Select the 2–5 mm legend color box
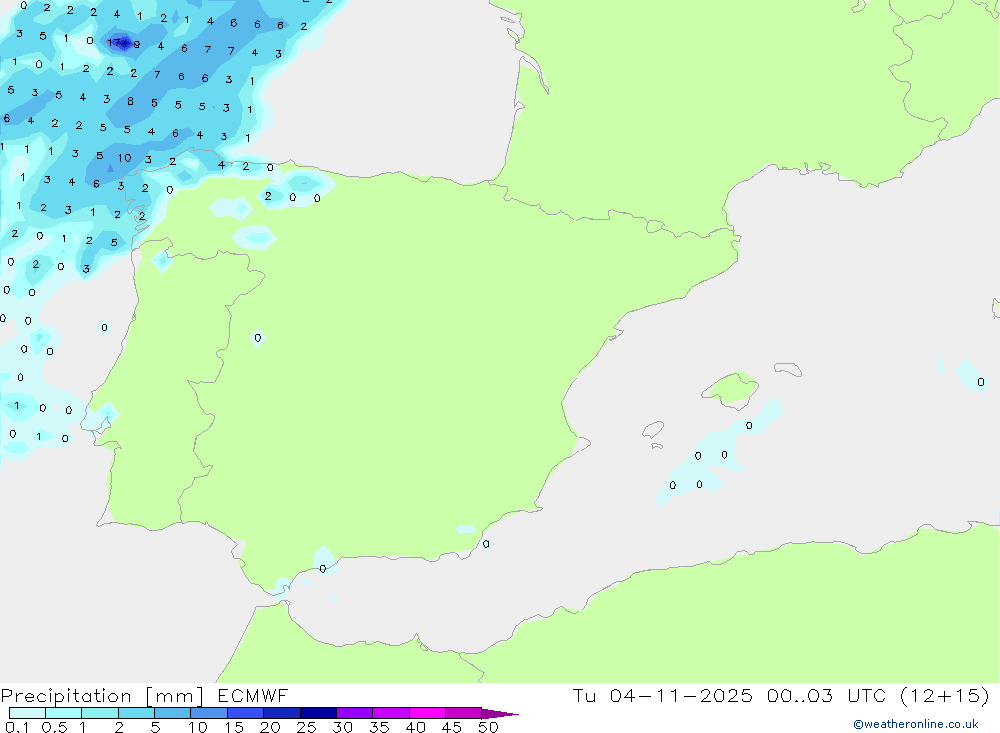Screen dimensions: 1000x733 point(136,713)
